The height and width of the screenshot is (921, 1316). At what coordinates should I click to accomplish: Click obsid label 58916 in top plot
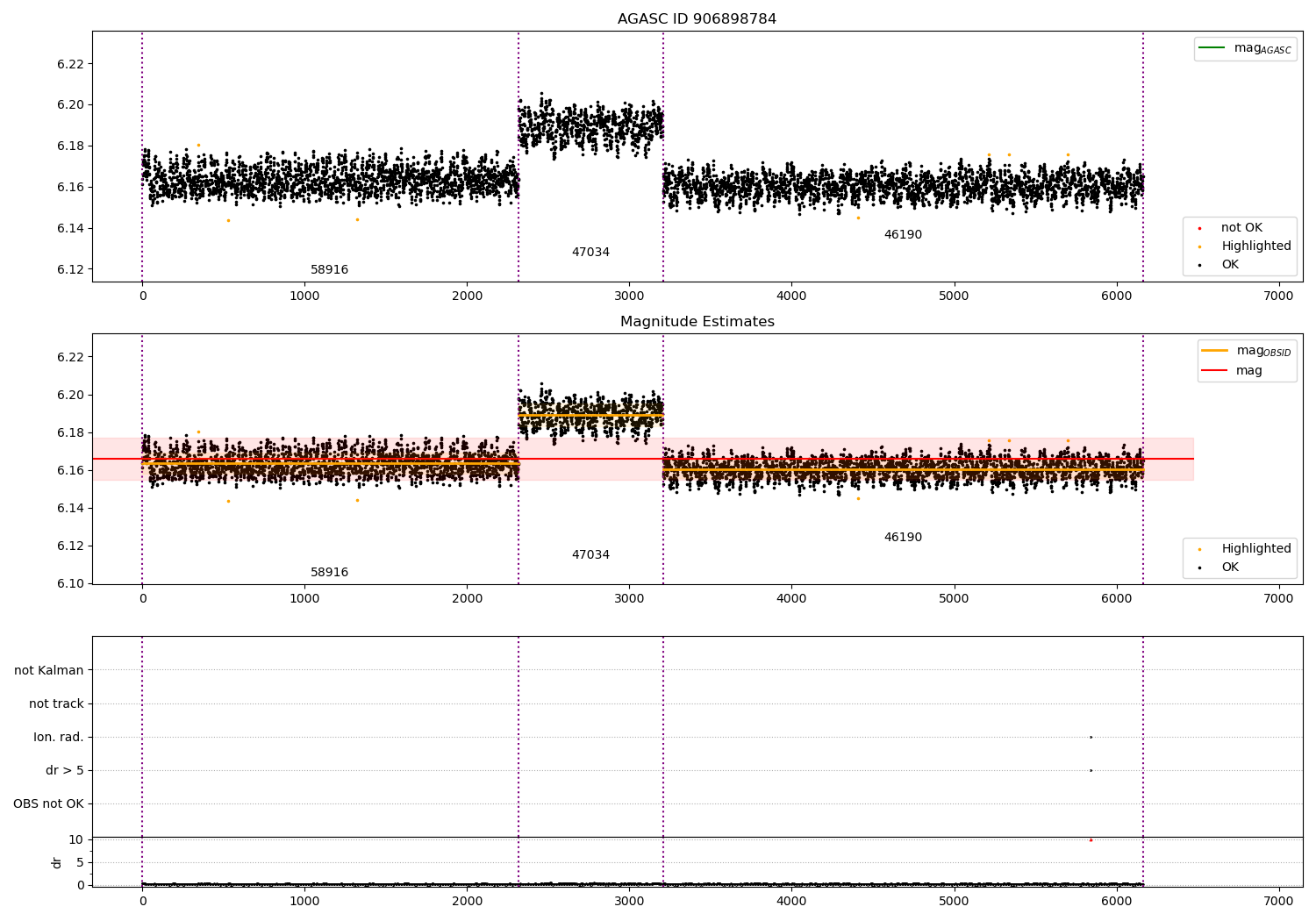point(329,269)
